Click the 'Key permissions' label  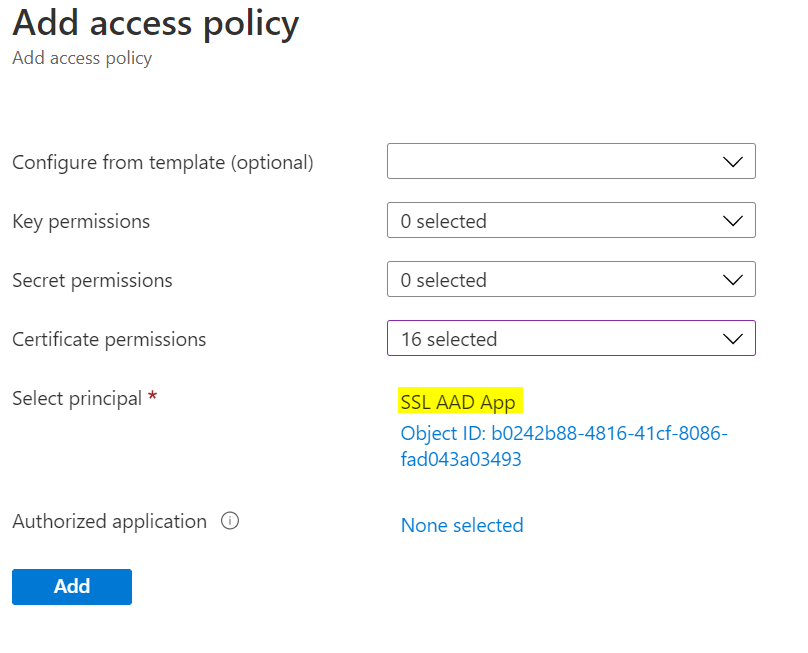pyautogui.click(x=81, y=222)
